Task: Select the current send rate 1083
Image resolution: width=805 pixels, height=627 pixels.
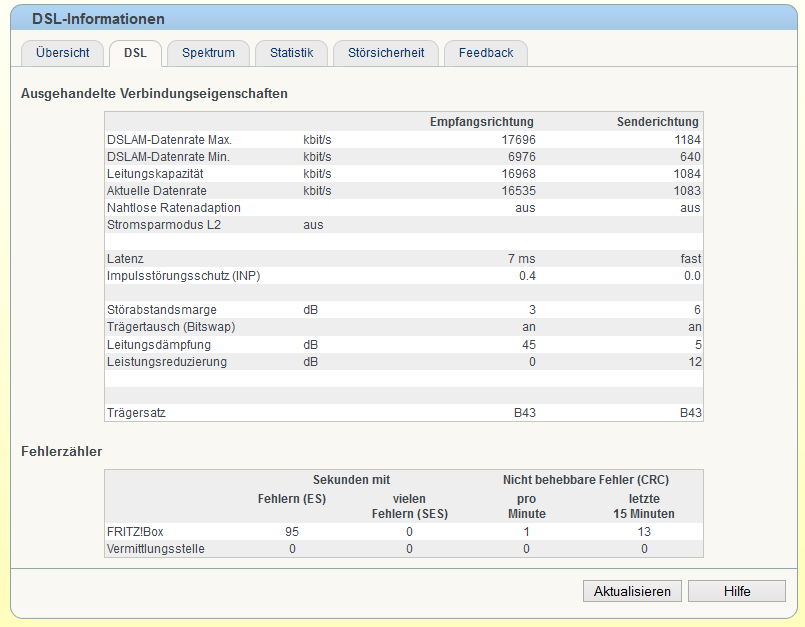Action: [x=687, y=191]
